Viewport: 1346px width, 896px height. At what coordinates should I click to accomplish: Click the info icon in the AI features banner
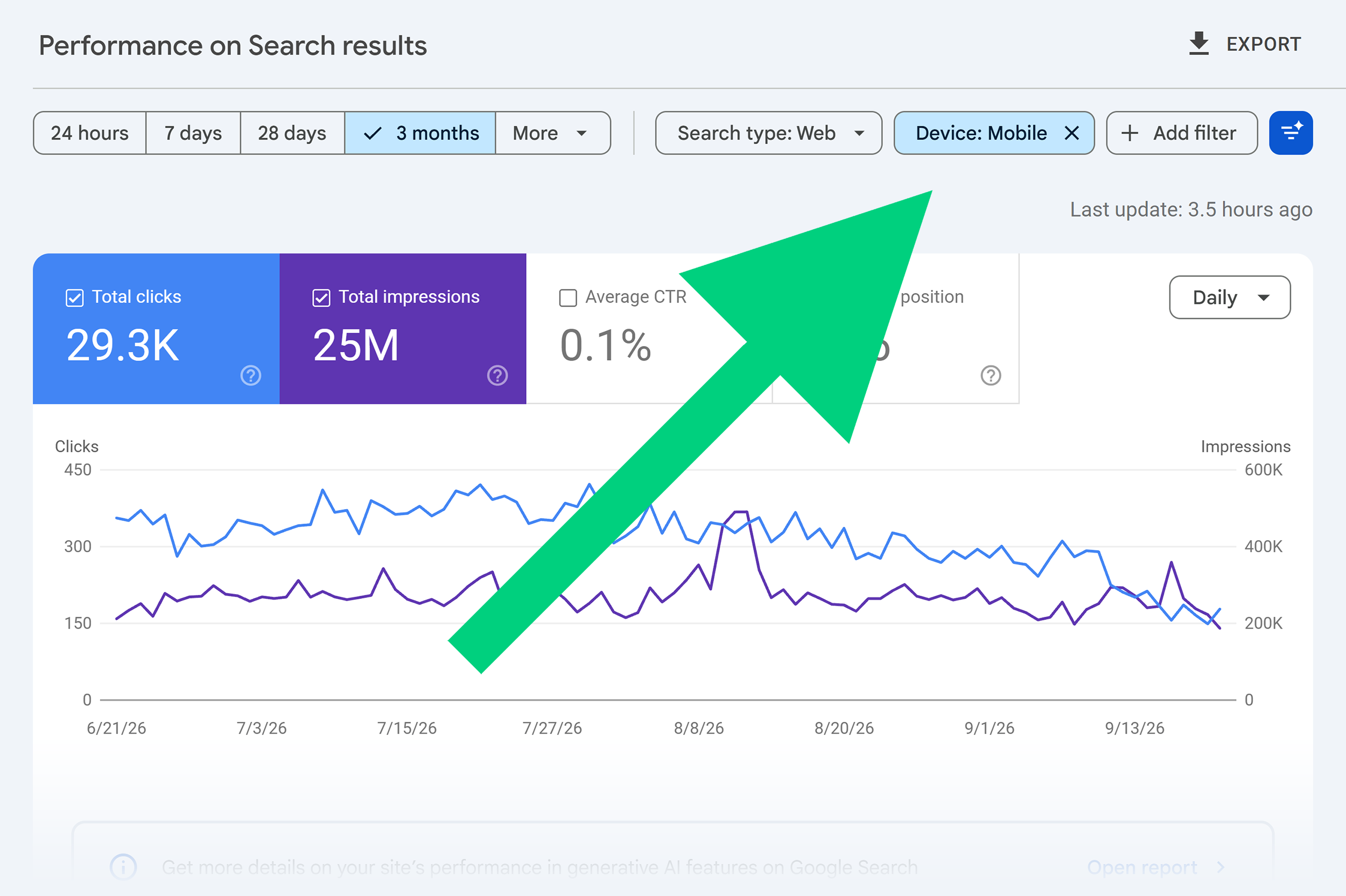click(x=123, y=867)
